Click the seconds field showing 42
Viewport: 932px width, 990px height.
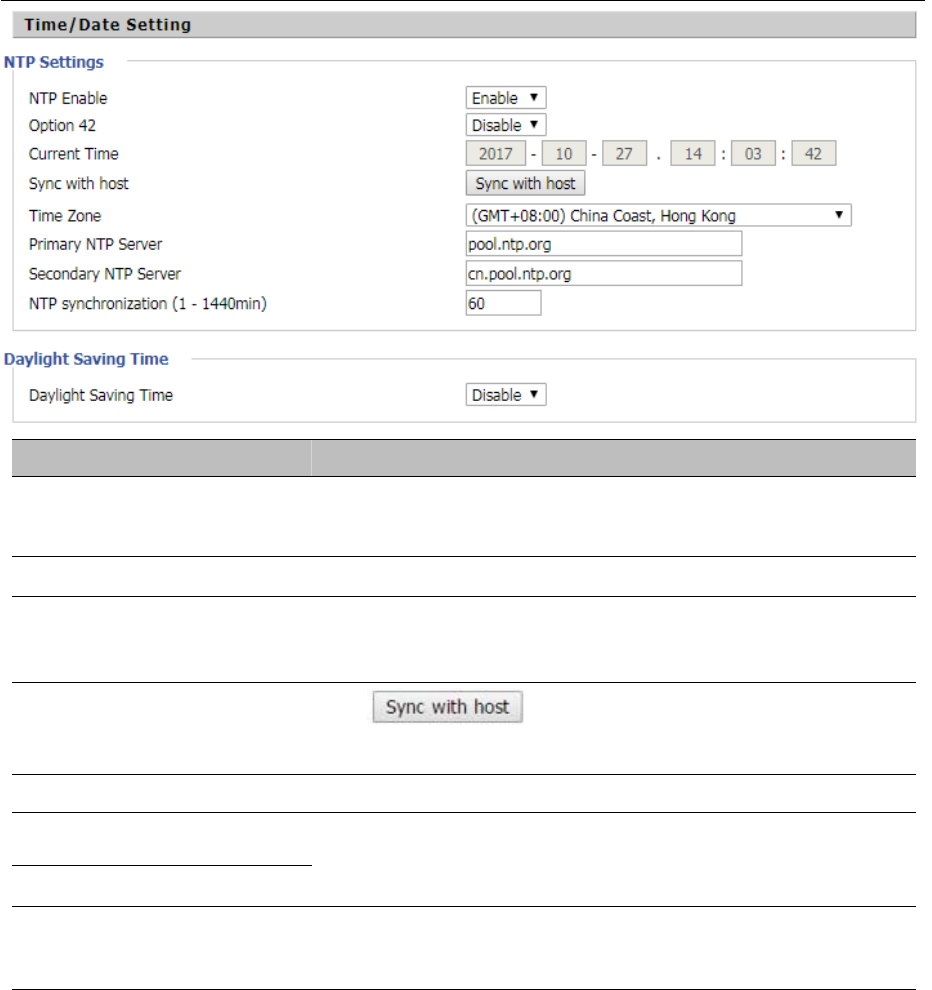(813, 155)
